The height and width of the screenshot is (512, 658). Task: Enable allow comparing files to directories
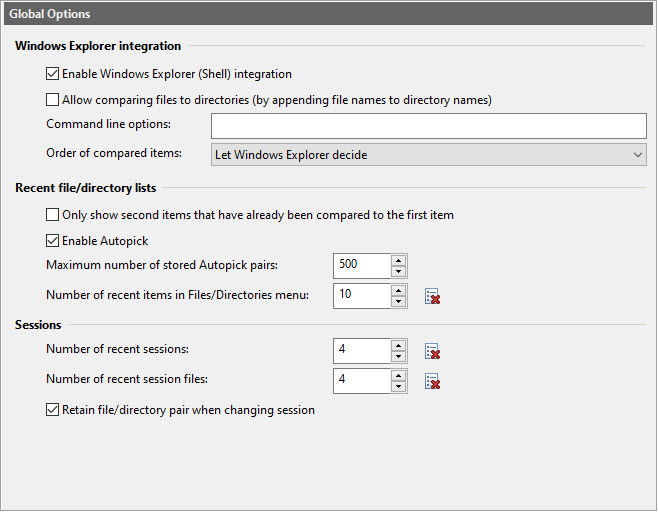[x=53, y=100]
